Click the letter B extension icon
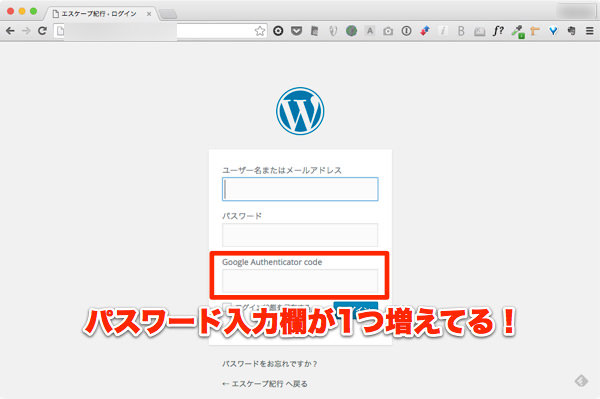The width and height of the screenshot is (600, 399). click(461, 31)
